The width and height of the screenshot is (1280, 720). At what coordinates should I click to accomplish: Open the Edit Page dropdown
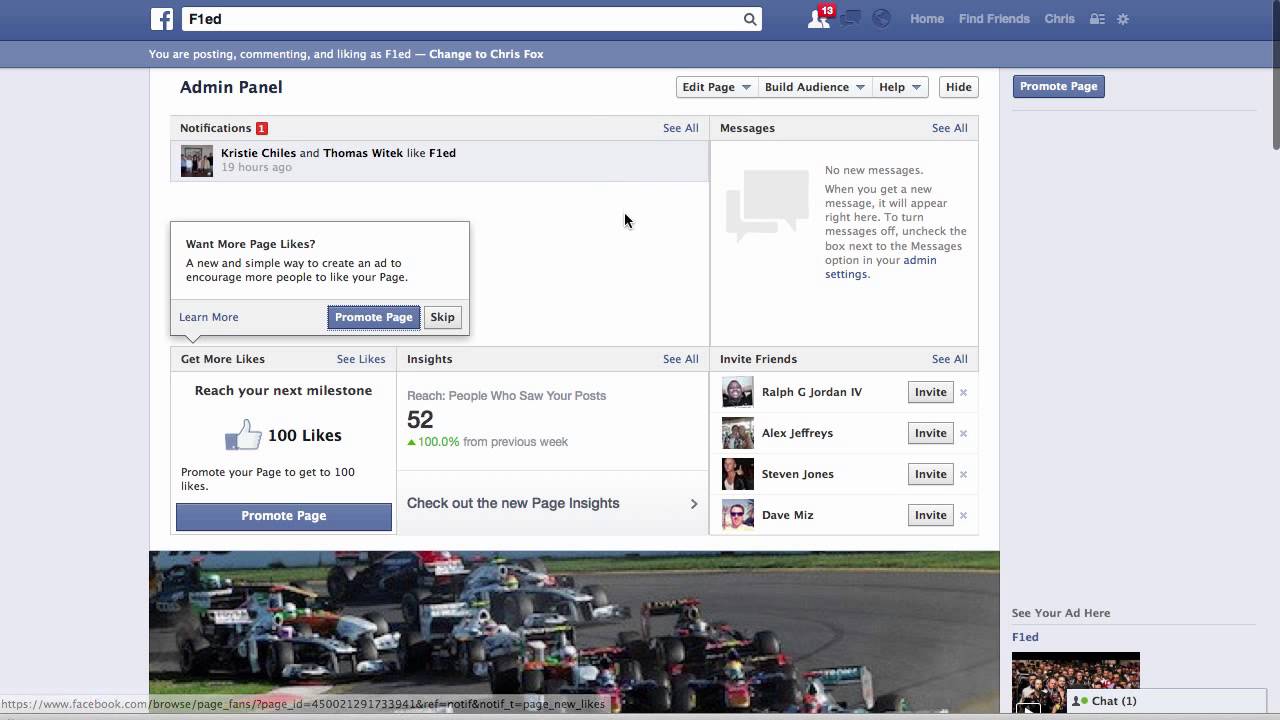(x=717, y=87)
